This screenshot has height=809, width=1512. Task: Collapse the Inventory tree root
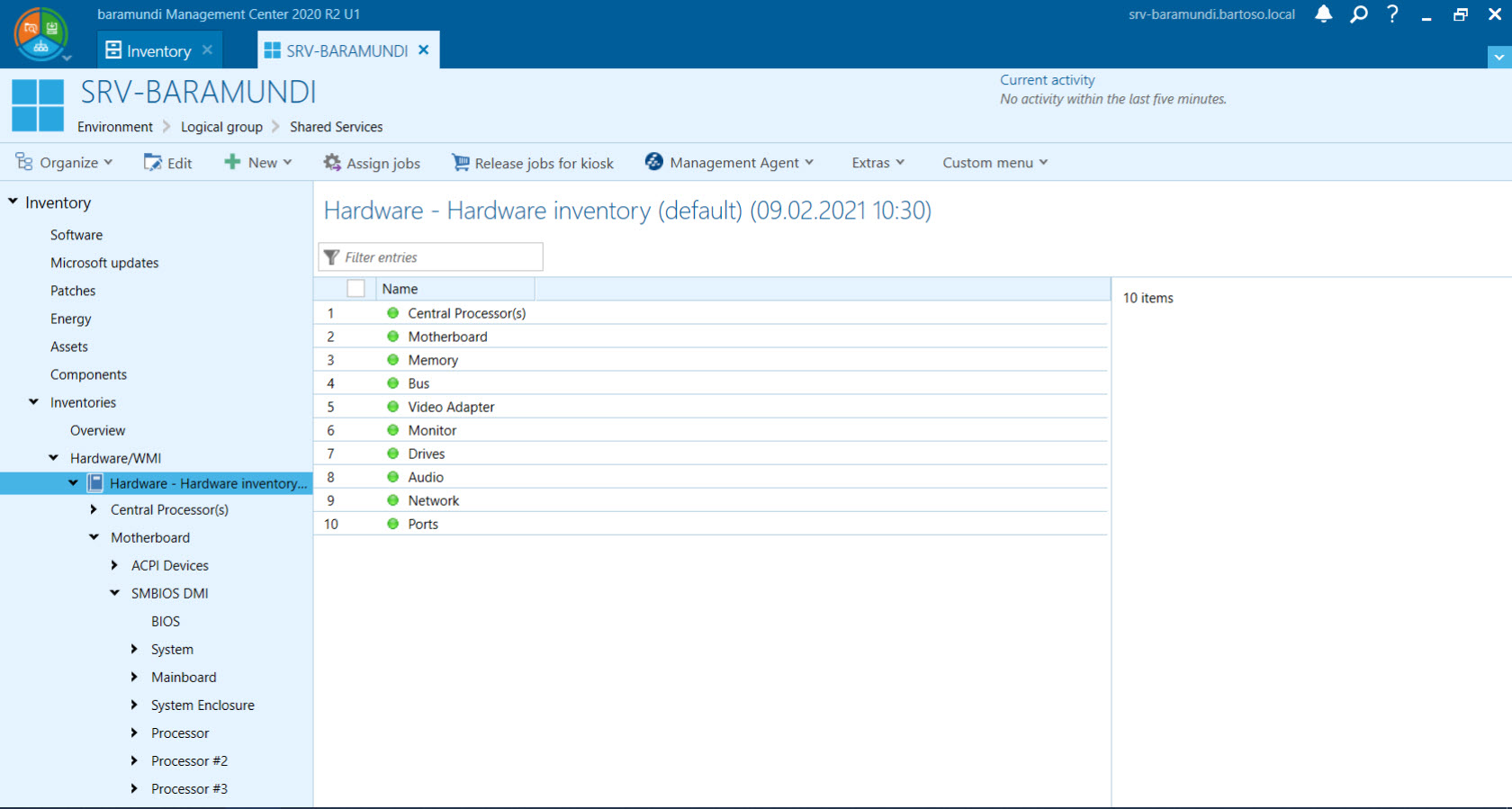coord(13,202)
